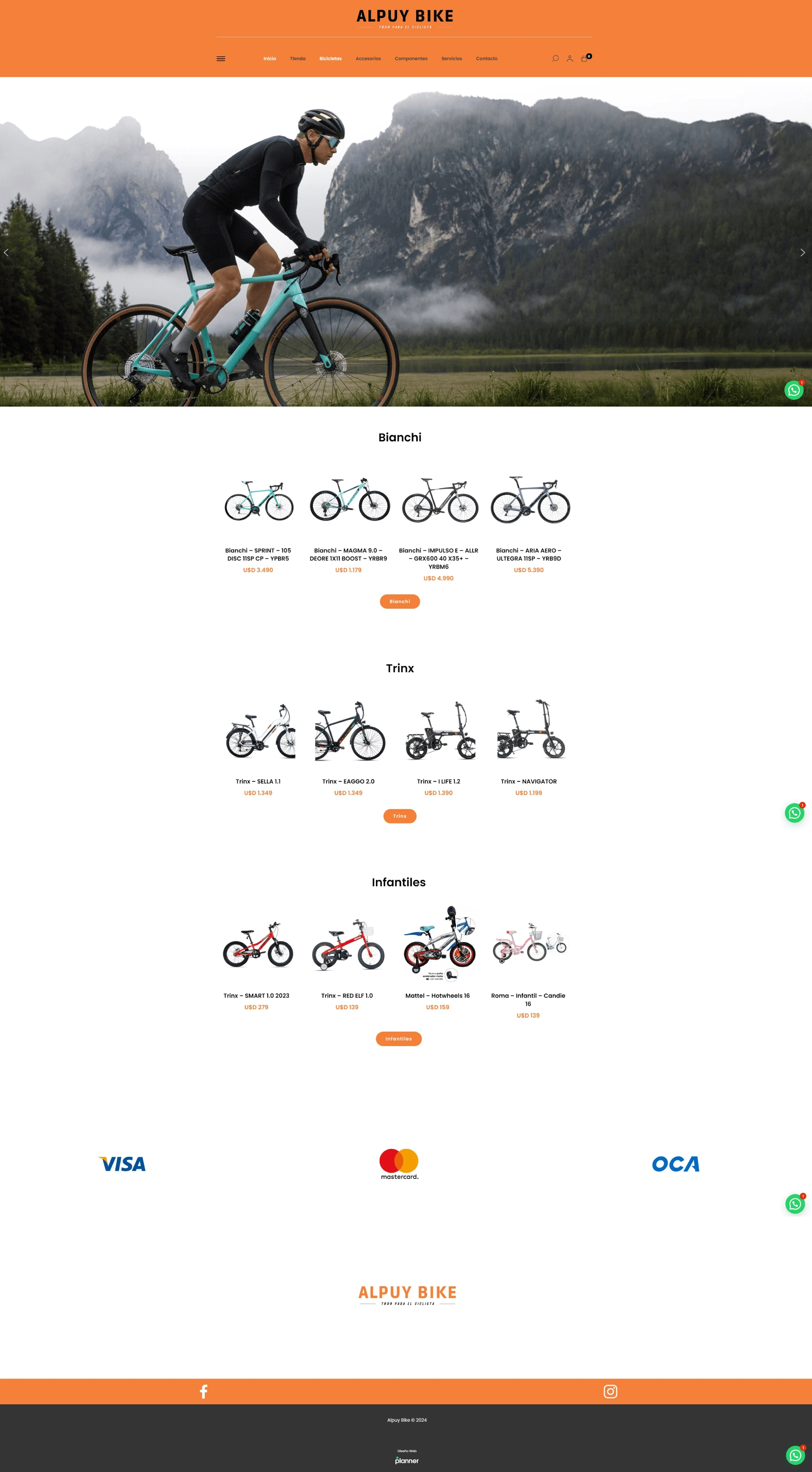Open the Instagram icon in footer
The image size is (812, 1472).
[x=610, y=1392]
